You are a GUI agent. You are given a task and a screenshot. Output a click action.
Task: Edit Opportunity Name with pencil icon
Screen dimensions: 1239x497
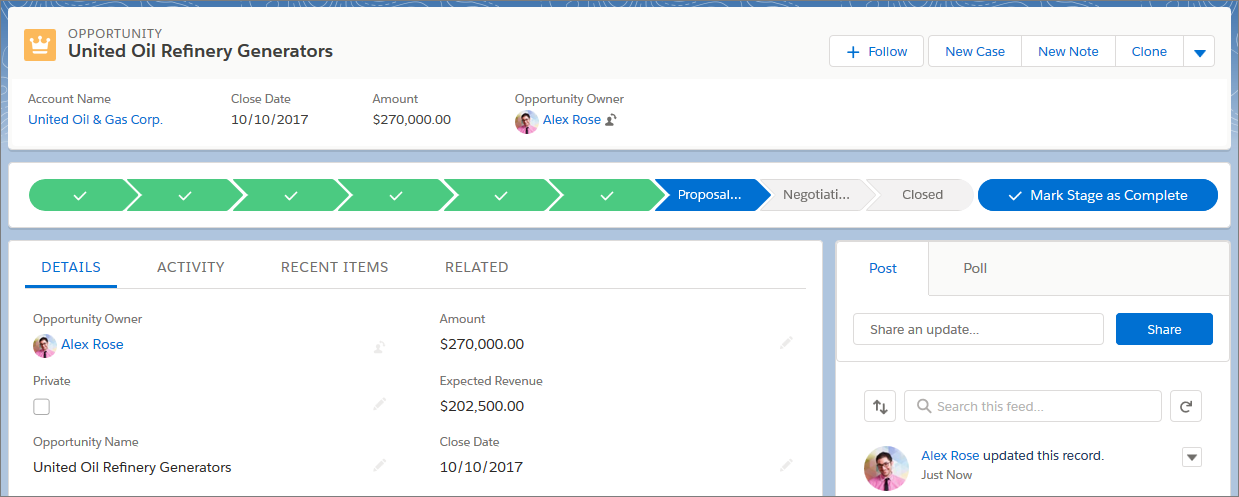379,465
